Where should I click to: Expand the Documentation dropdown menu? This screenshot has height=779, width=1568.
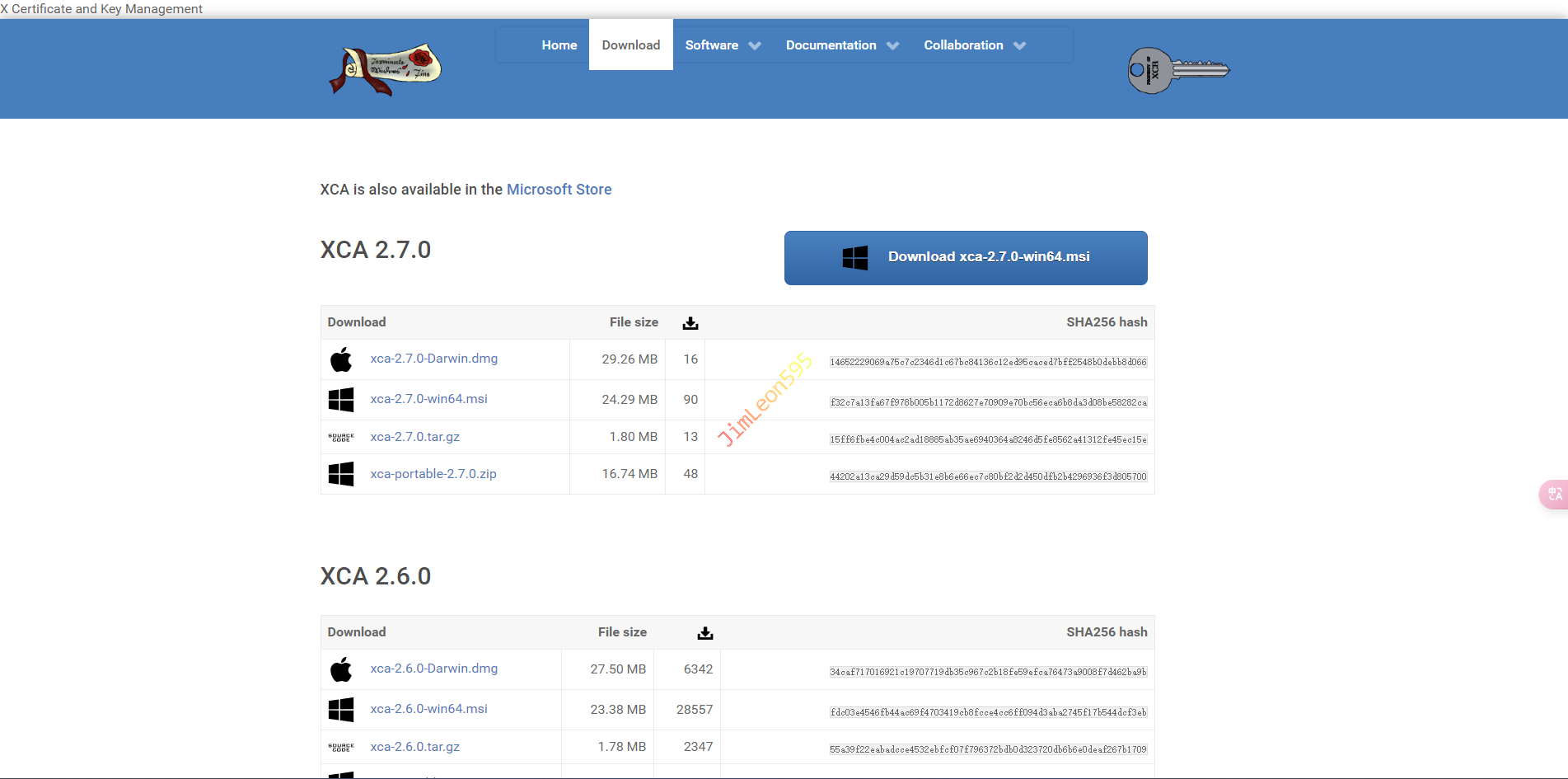click(841, 45)
